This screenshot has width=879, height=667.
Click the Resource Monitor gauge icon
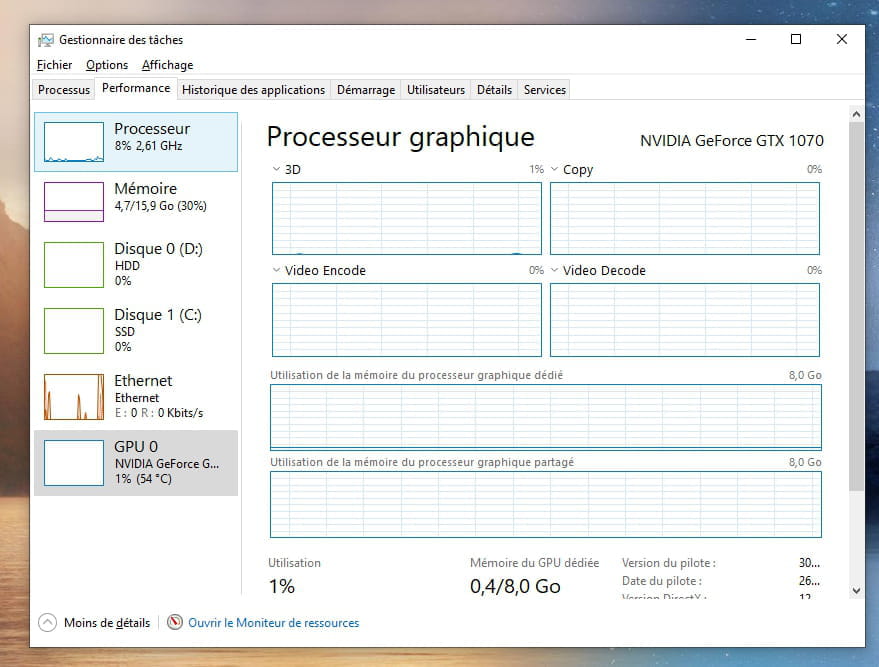pos(175,622)
